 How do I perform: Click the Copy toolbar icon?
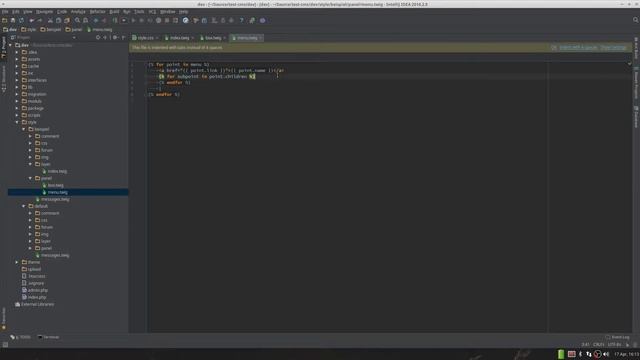58,20
